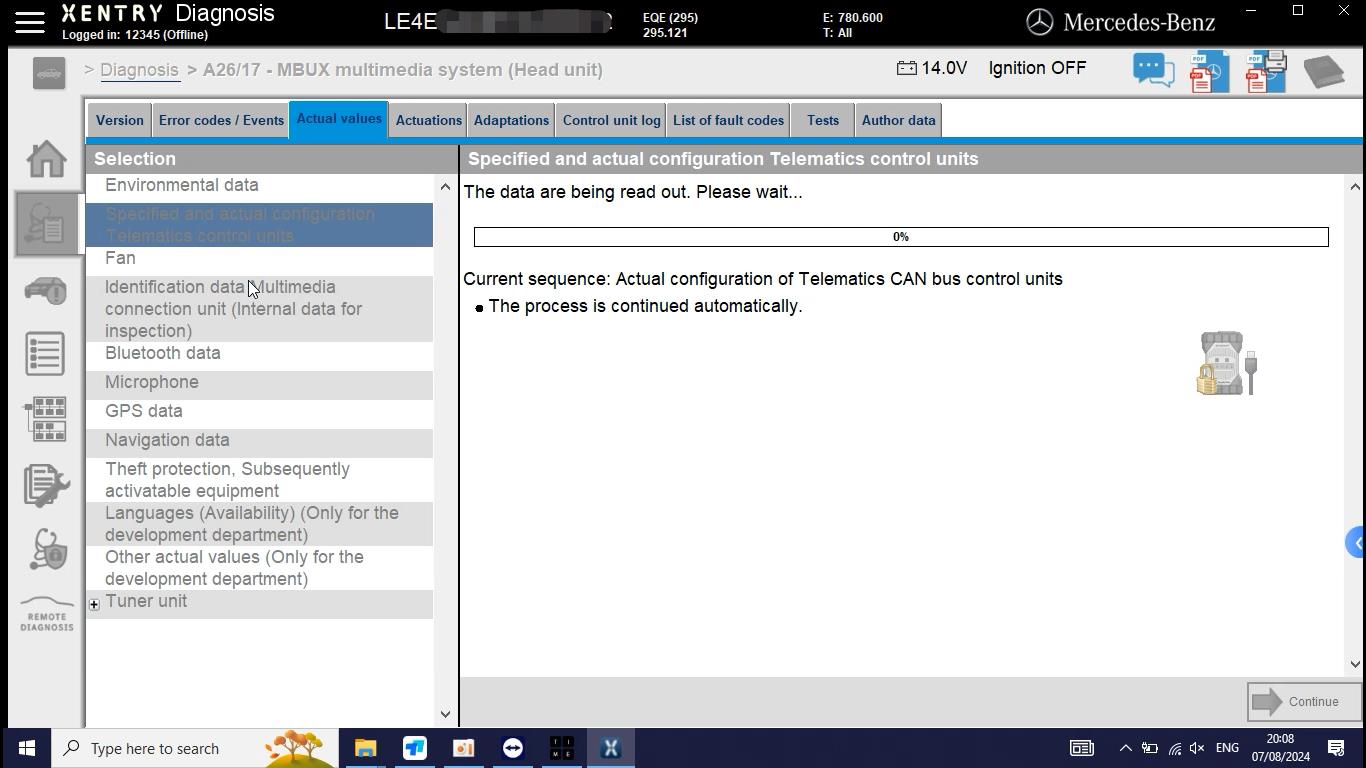The width and height of the screenshot is (1366, 768).
Task: Open the hamburger main menu
Action: 29,22
